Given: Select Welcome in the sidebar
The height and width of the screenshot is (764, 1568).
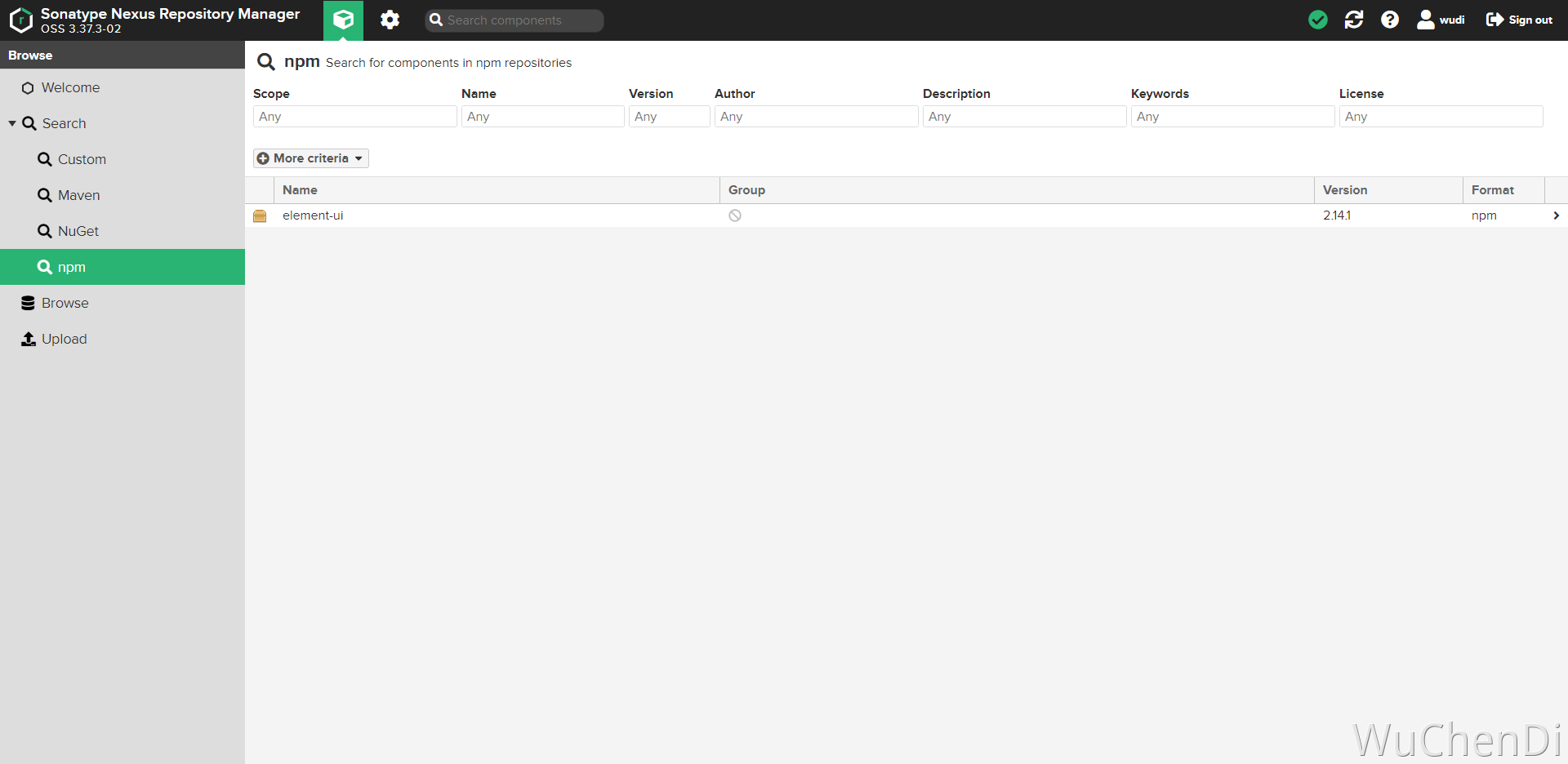Looking at the screenshot, I should point(122,87).
